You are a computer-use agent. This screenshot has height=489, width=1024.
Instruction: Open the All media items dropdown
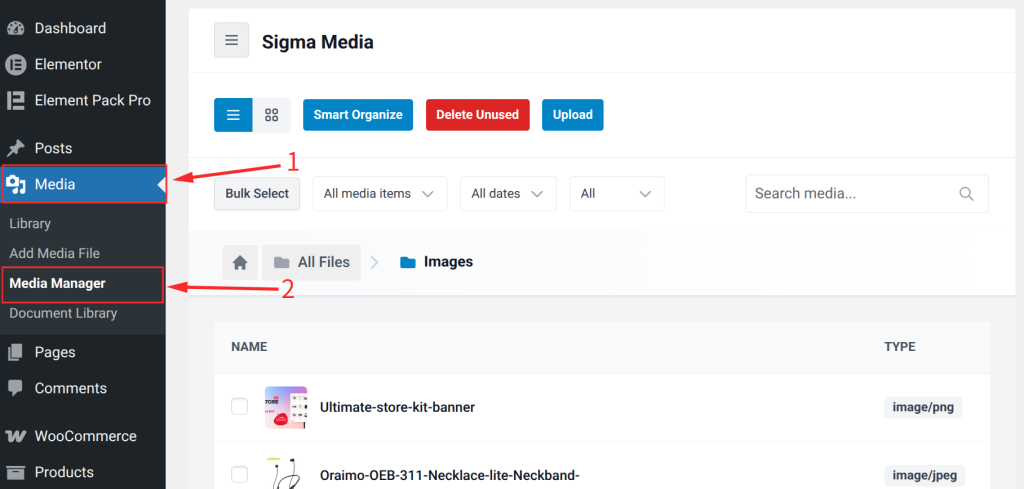[x=380, y=194]
